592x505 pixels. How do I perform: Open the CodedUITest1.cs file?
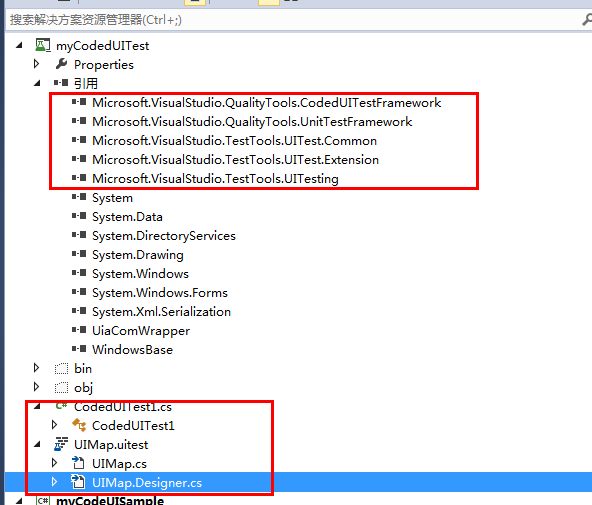coord(123,407)
